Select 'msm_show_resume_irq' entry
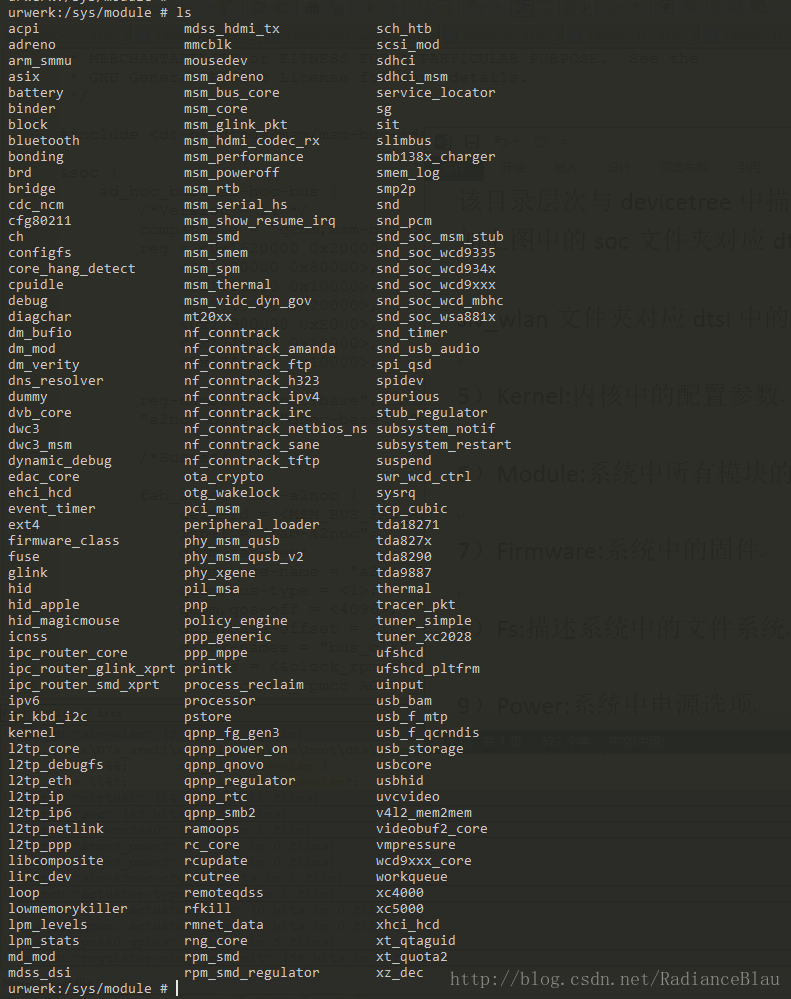The width and height of the screenshot is (791, 999). click(x=260, y=220)
